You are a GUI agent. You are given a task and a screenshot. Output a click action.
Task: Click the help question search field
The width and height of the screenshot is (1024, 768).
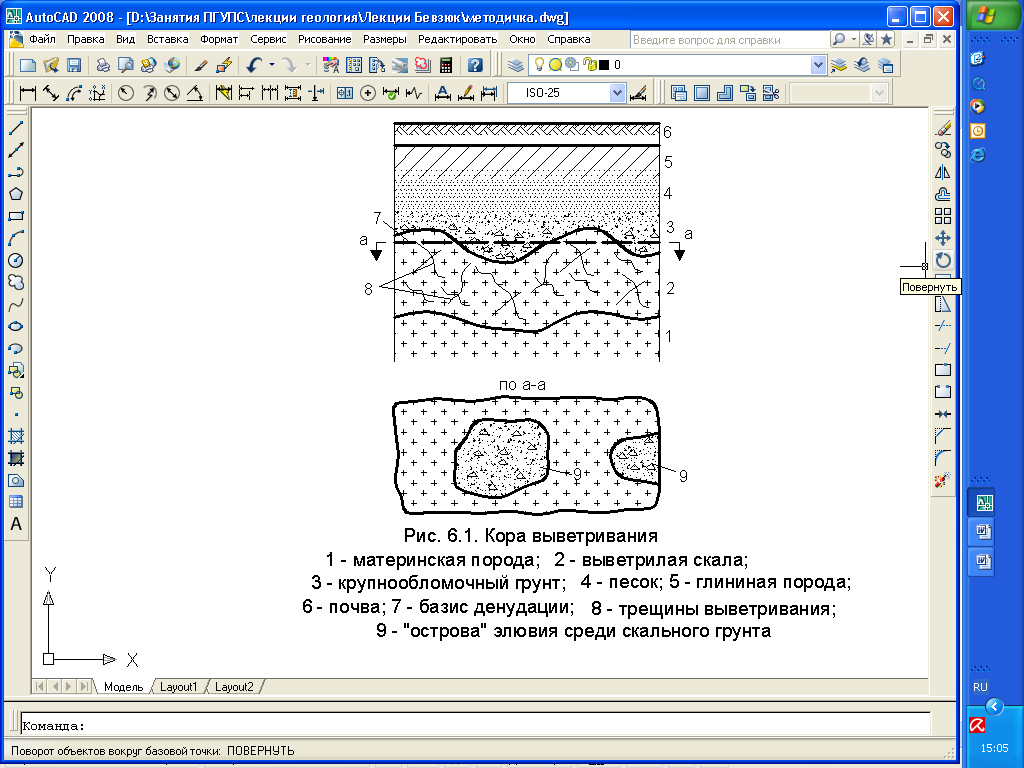pos(730,40)
